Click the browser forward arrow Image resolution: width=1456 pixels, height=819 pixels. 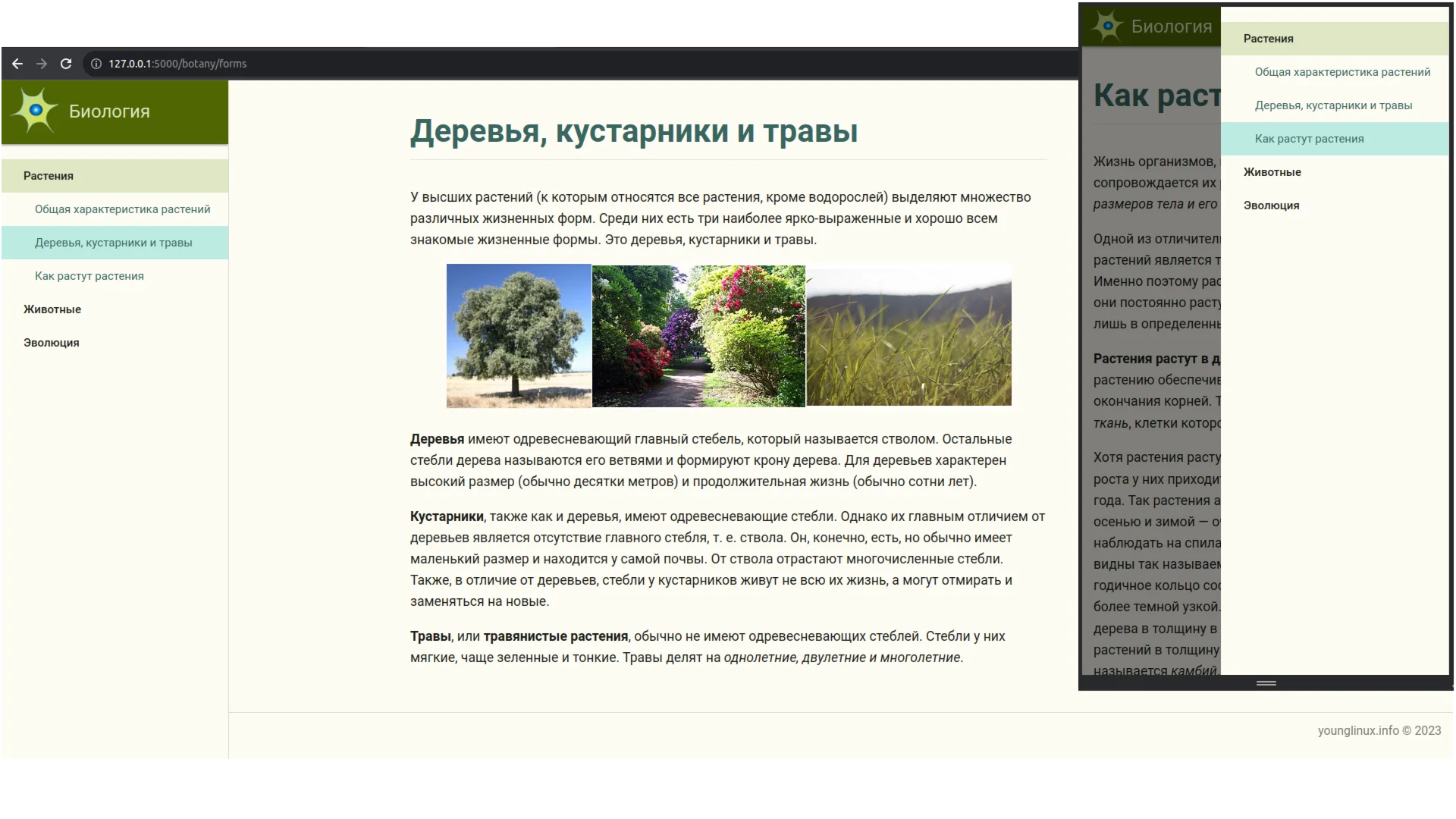click(41, 64)
